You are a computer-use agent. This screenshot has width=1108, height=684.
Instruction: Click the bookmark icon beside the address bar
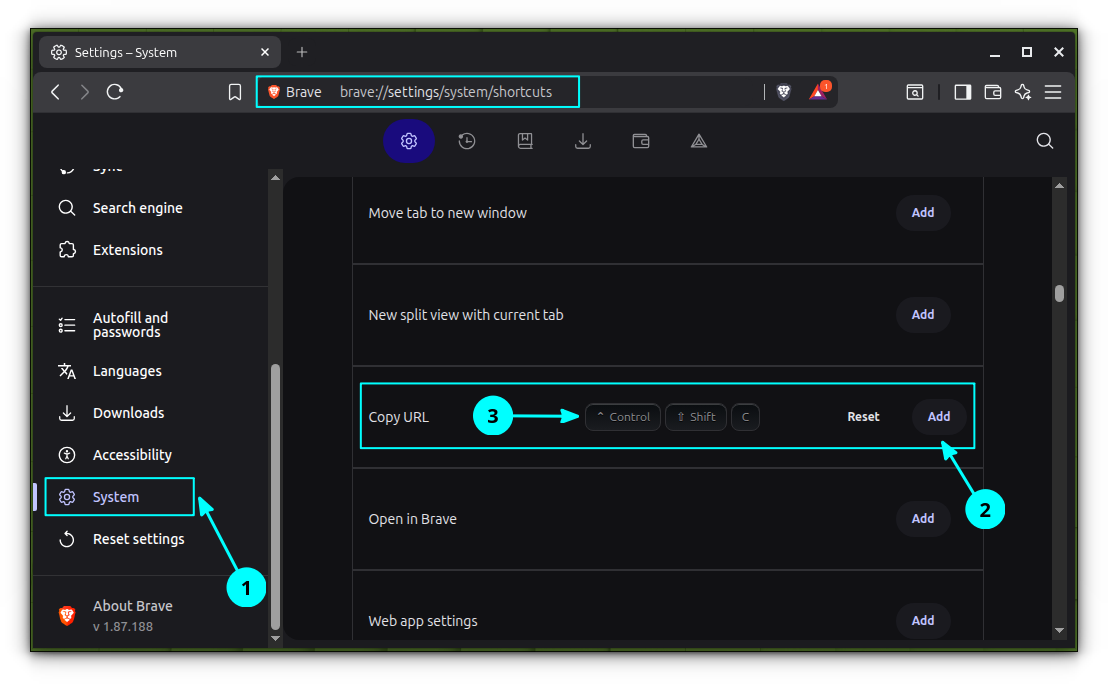[235, 92]
